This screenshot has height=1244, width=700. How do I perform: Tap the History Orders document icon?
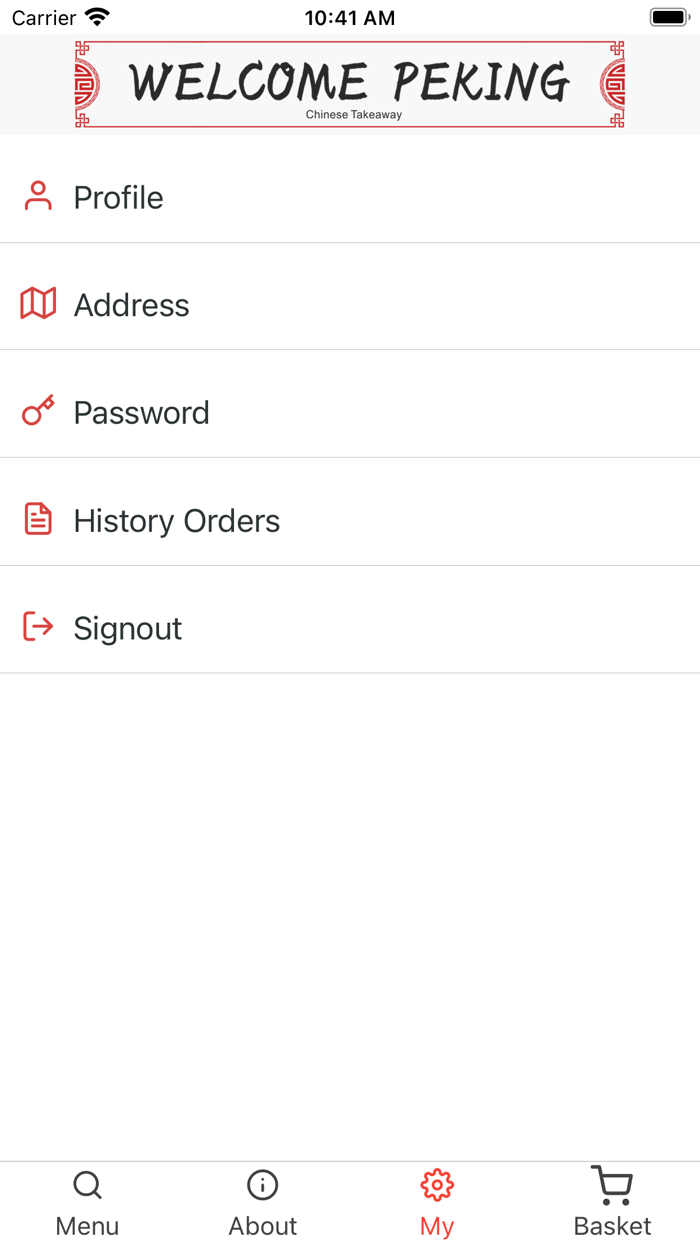coord(38,519)
